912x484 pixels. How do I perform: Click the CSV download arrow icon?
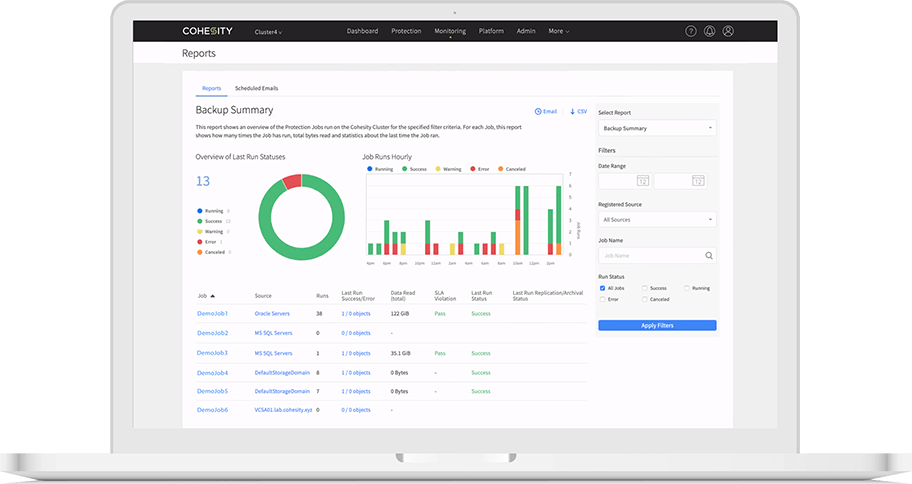[x=572, y=111]
